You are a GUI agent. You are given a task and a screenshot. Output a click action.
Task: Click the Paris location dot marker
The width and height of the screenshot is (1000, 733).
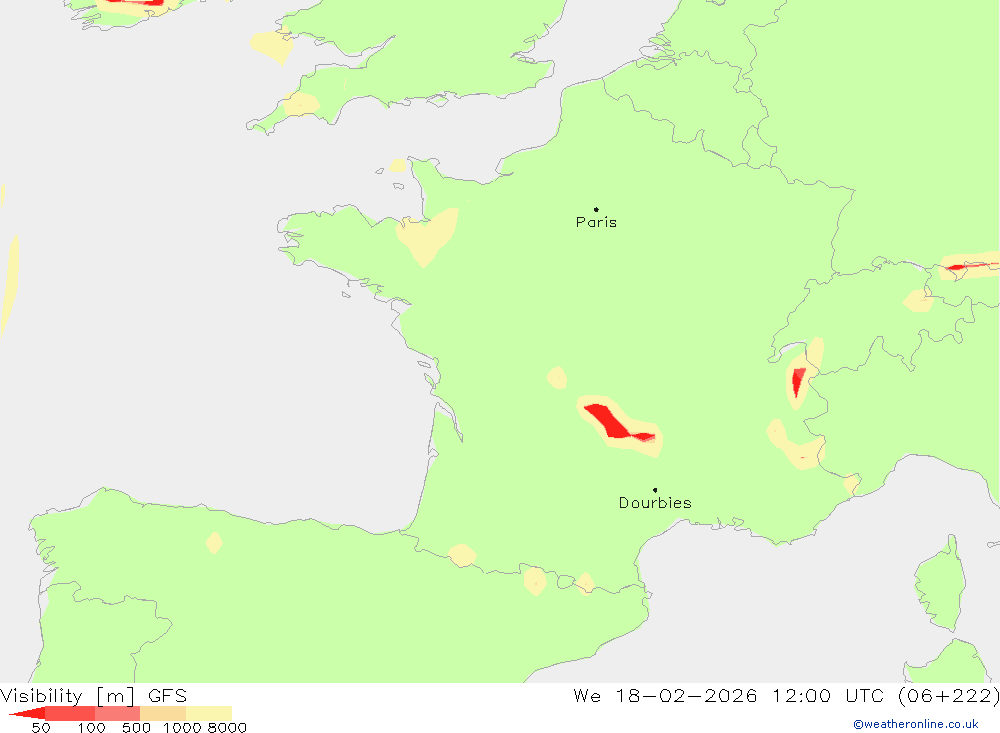[596, 209]
